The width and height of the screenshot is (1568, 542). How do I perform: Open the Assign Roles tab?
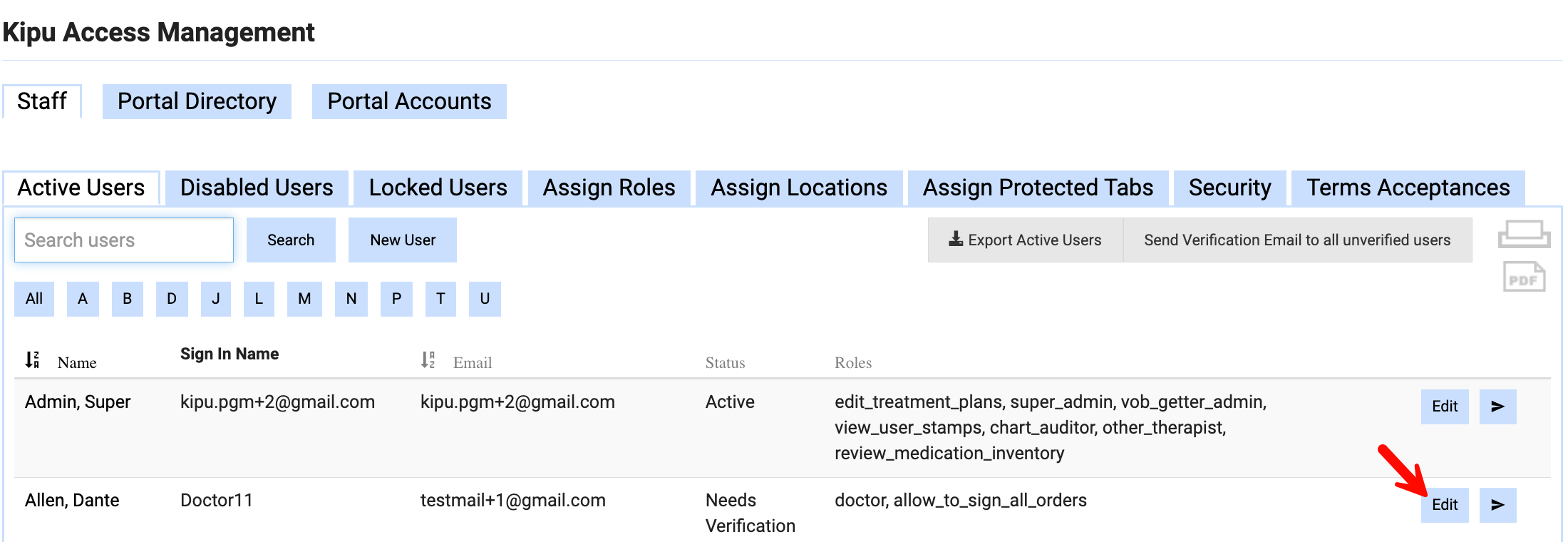coord(609,188)
